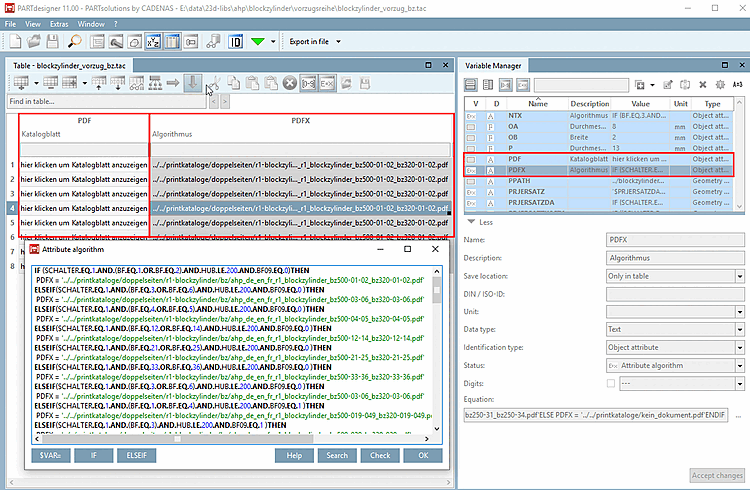Toggle the [0-9] display mode icon
Screen dimensions: 750x490
(x=309, y=84)
